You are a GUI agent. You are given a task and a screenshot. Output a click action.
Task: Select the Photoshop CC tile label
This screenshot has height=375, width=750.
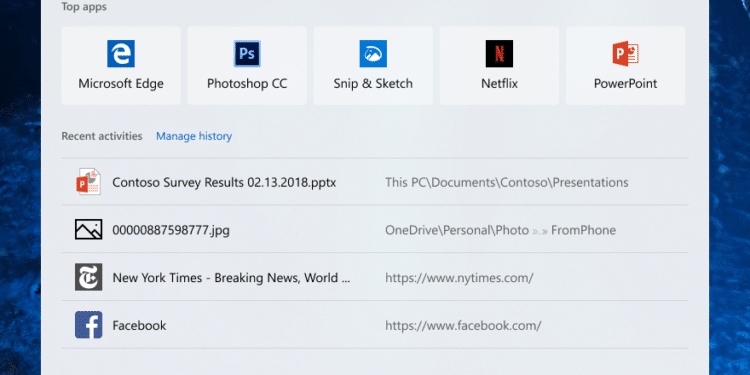point(247,84)
